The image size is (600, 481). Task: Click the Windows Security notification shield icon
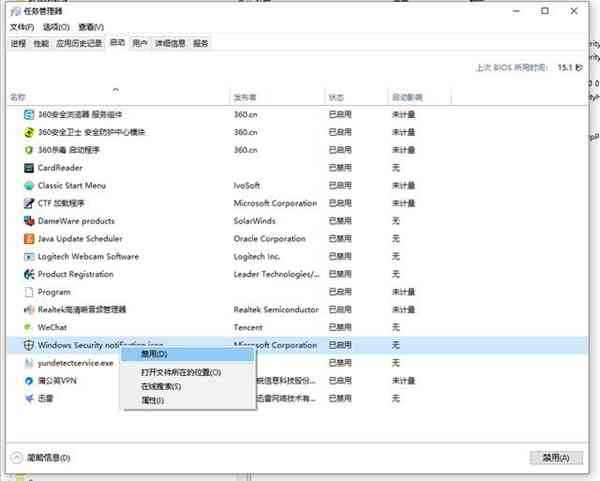click(x=29, y=345)
